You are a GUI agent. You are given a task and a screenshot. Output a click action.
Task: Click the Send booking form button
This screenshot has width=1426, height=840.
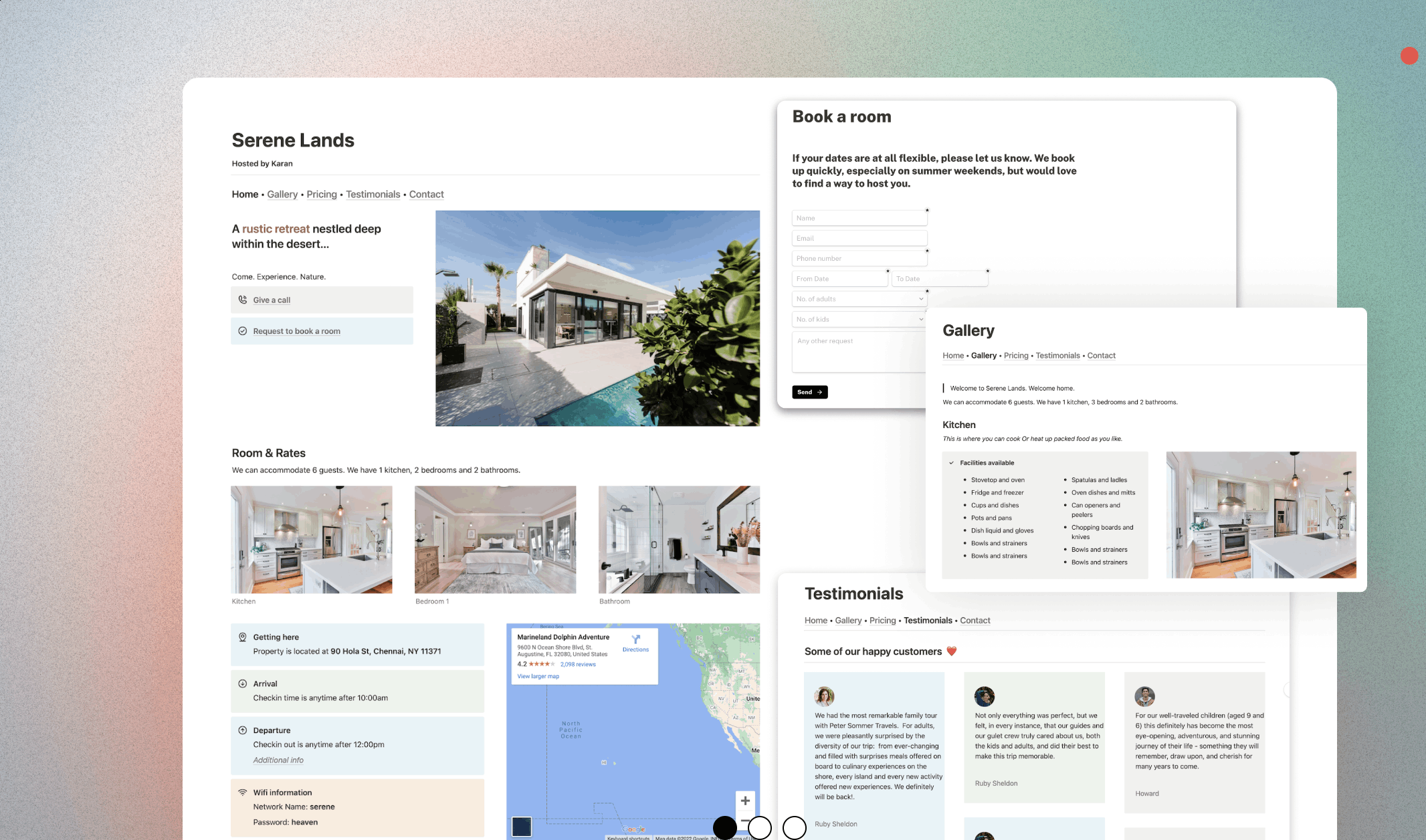point(810,392)
